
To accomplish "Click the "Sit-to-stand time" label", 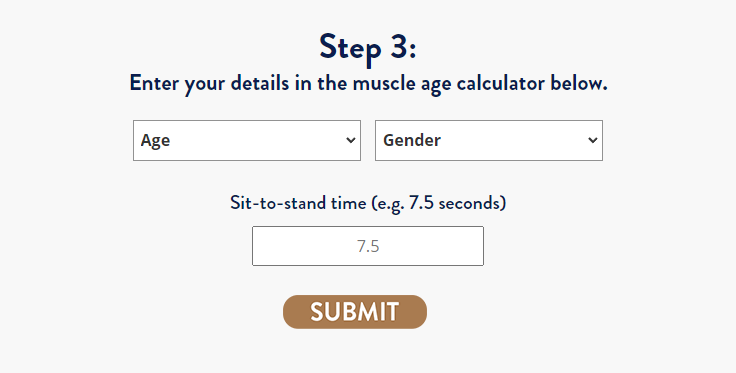I will click(x=298, y=203).
